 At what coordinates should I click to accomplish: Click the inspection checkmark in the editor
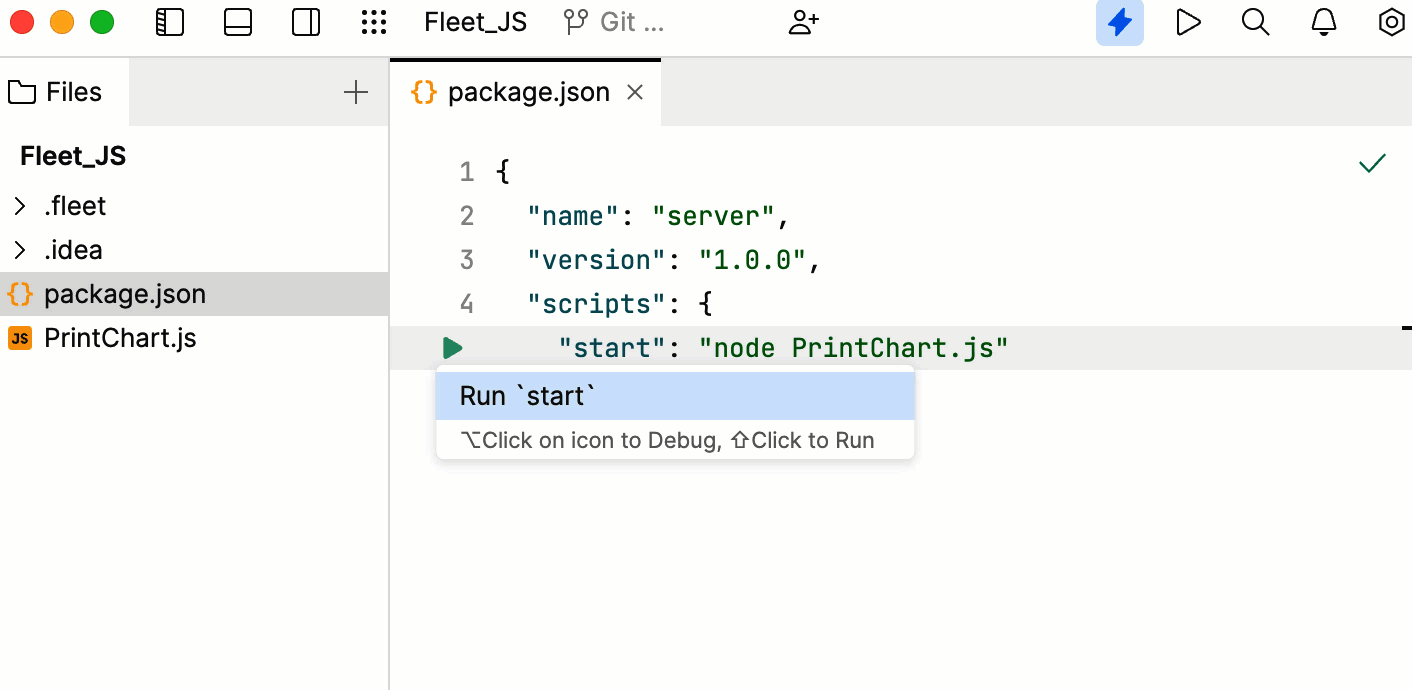[1371, 163]
